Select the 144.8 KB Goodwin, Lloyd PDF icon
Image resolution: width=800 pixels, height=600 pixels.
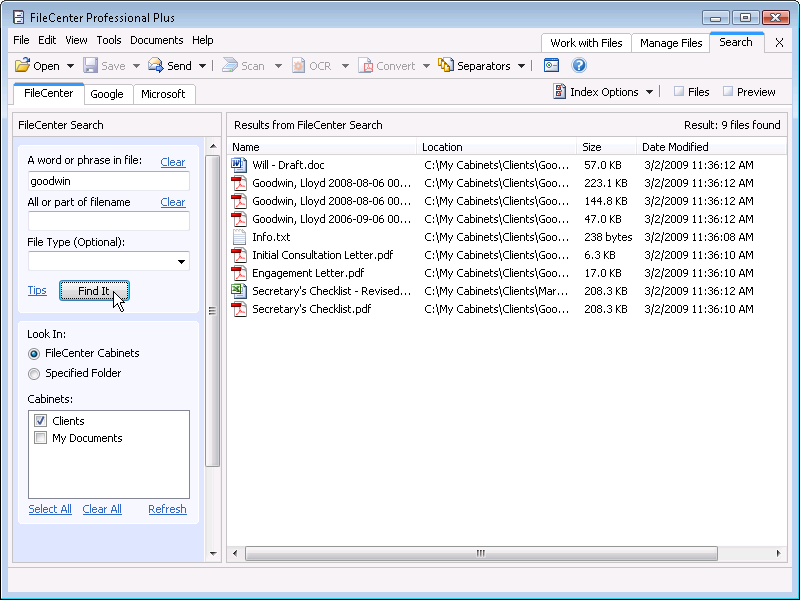click(239, 201)
